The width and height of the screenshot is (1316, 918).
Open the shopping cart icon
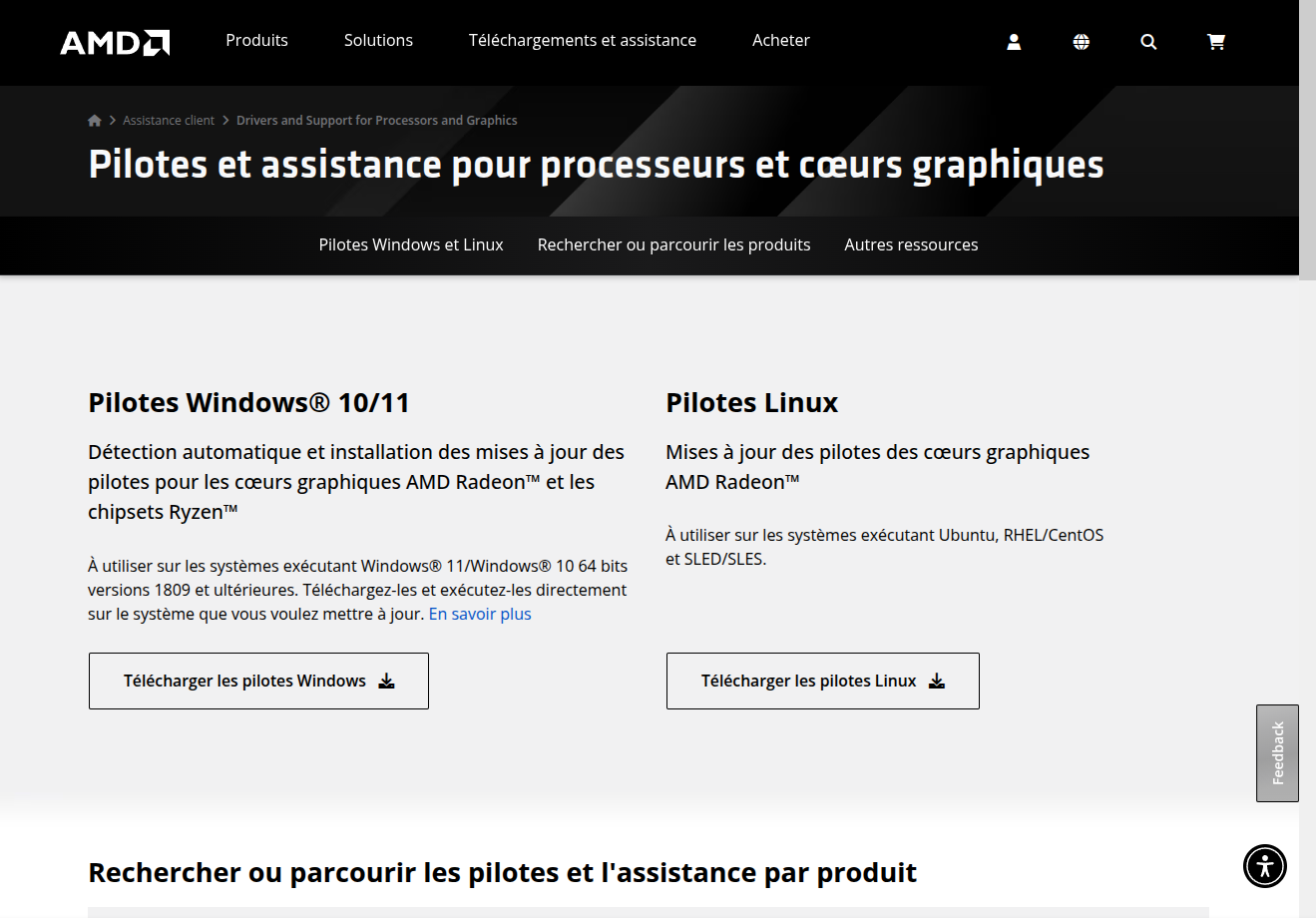[x=1216, y=42]
